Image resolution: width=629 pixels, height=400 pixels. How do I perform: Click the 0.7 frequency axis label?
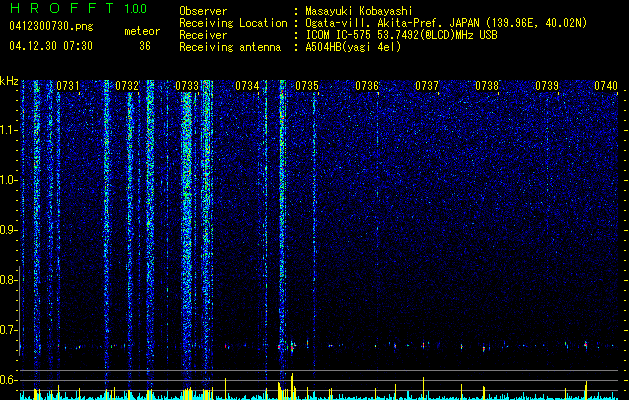(x=8, y=330)
